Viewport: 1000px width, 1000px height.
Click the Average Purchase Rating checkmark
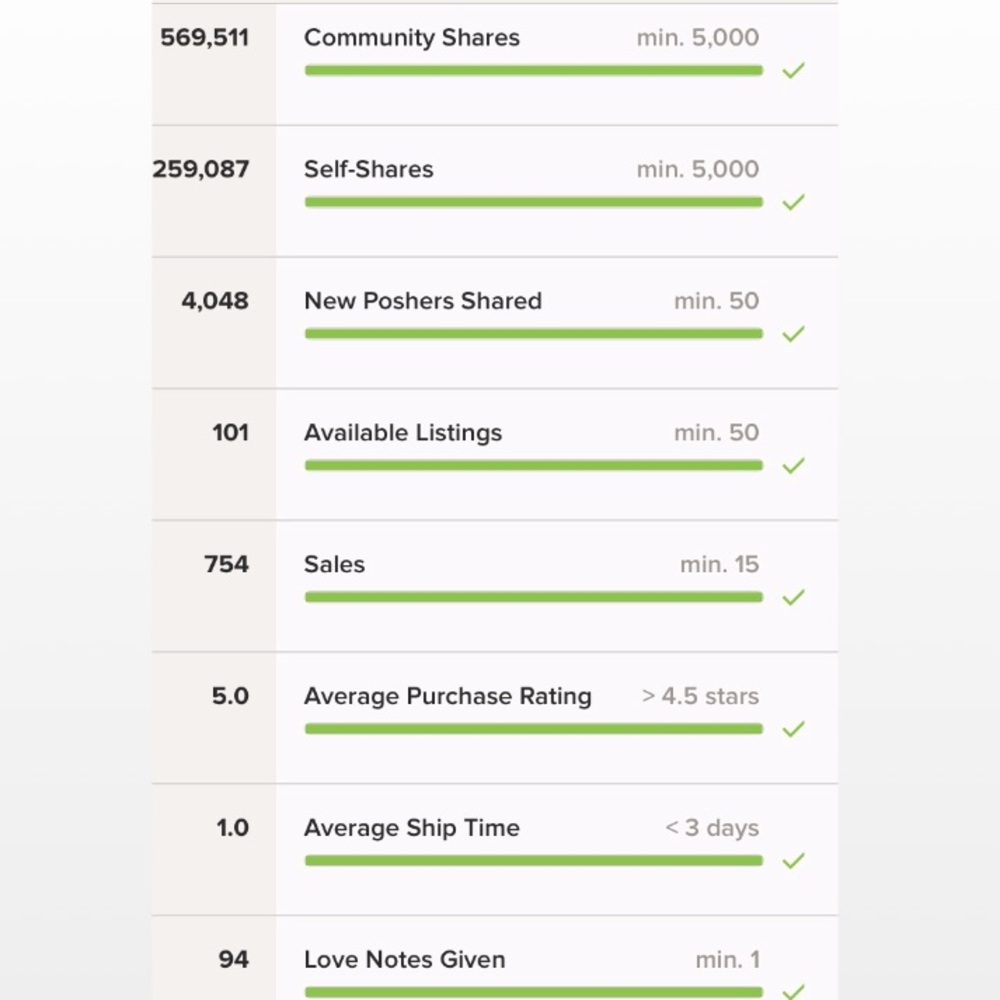pyautogui.click(x=793, y=729)
